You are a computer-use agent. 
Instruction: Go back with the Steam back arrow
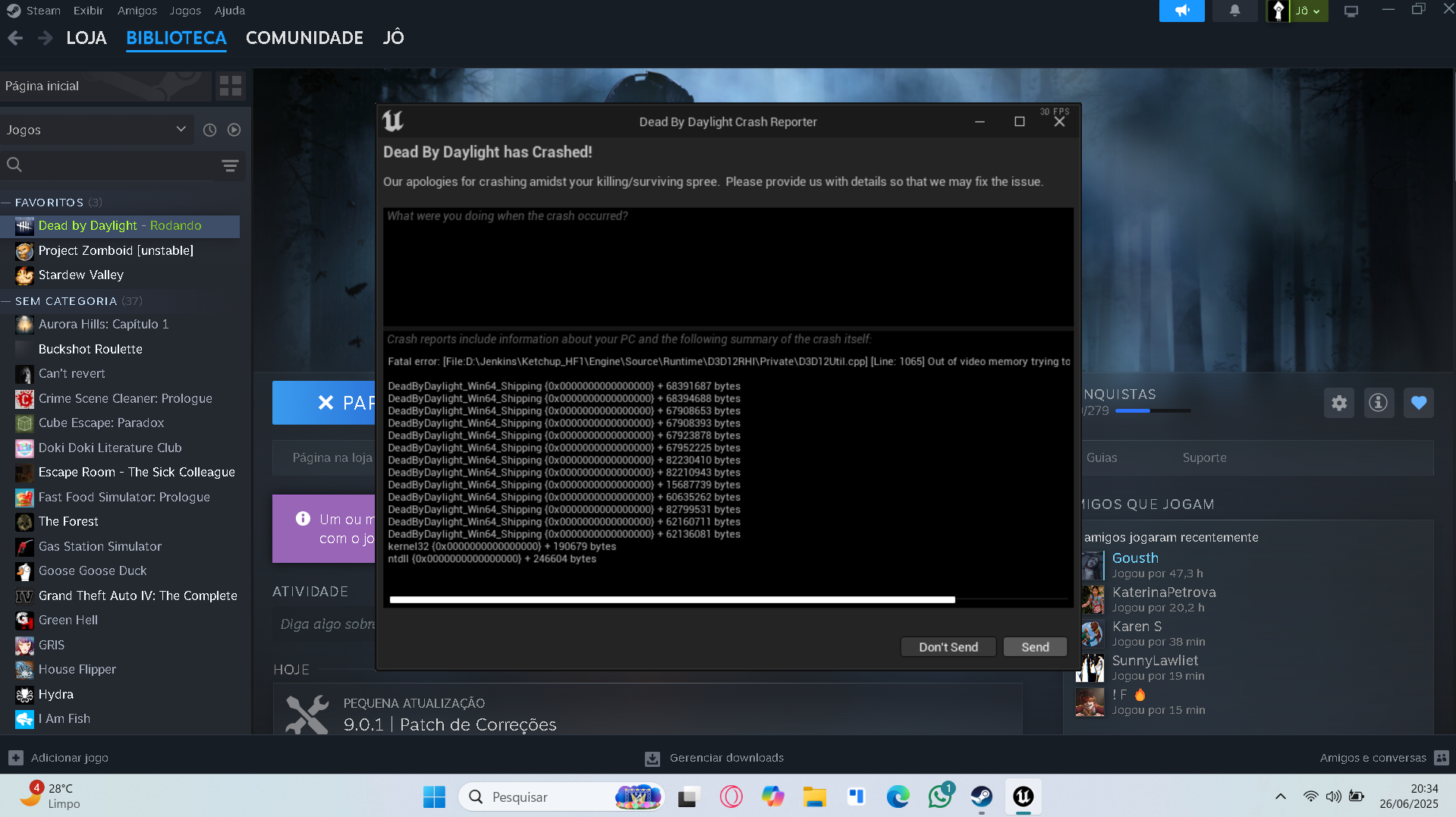tap(15, 38)
